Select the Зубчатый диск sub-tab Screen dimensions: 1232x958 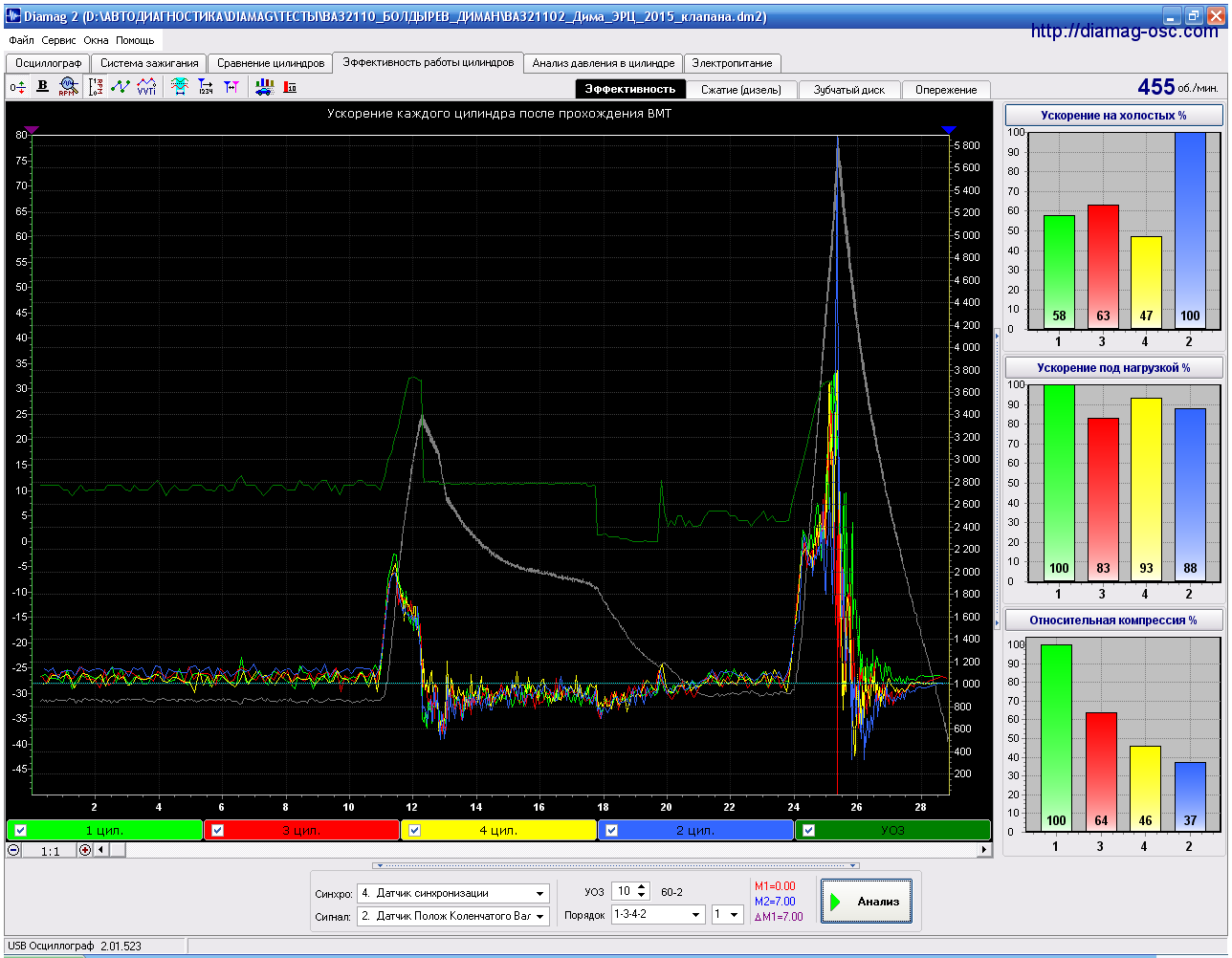click(x=849, y=90)
